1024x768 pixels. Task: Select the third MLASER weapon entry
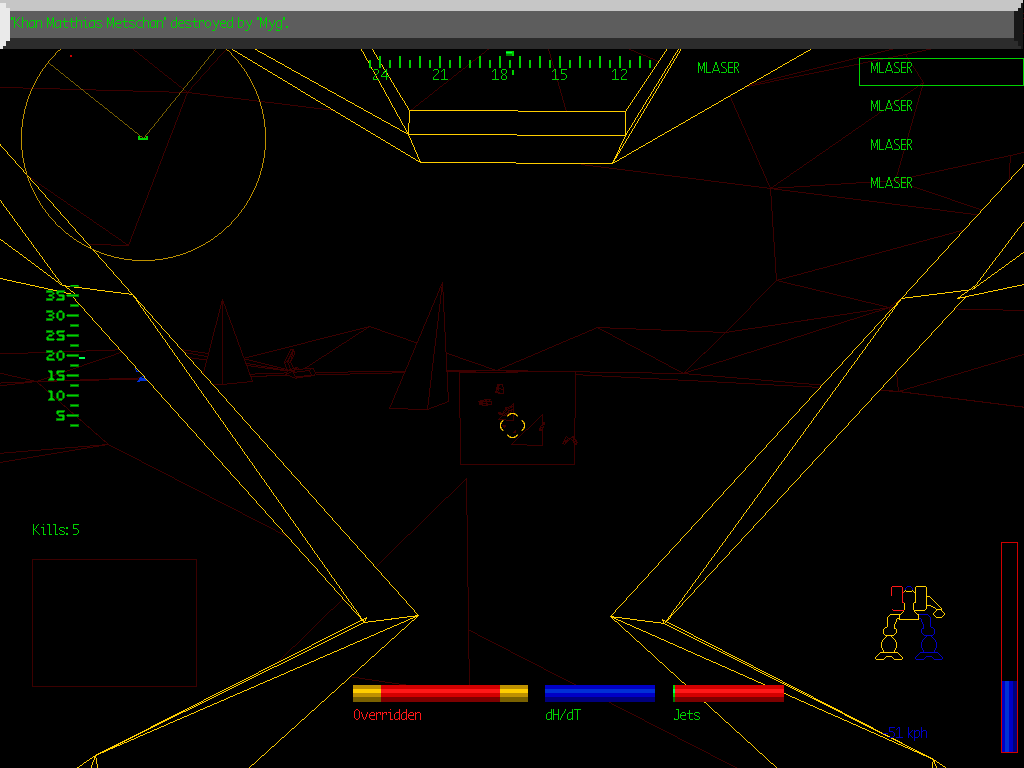point(891,145)
